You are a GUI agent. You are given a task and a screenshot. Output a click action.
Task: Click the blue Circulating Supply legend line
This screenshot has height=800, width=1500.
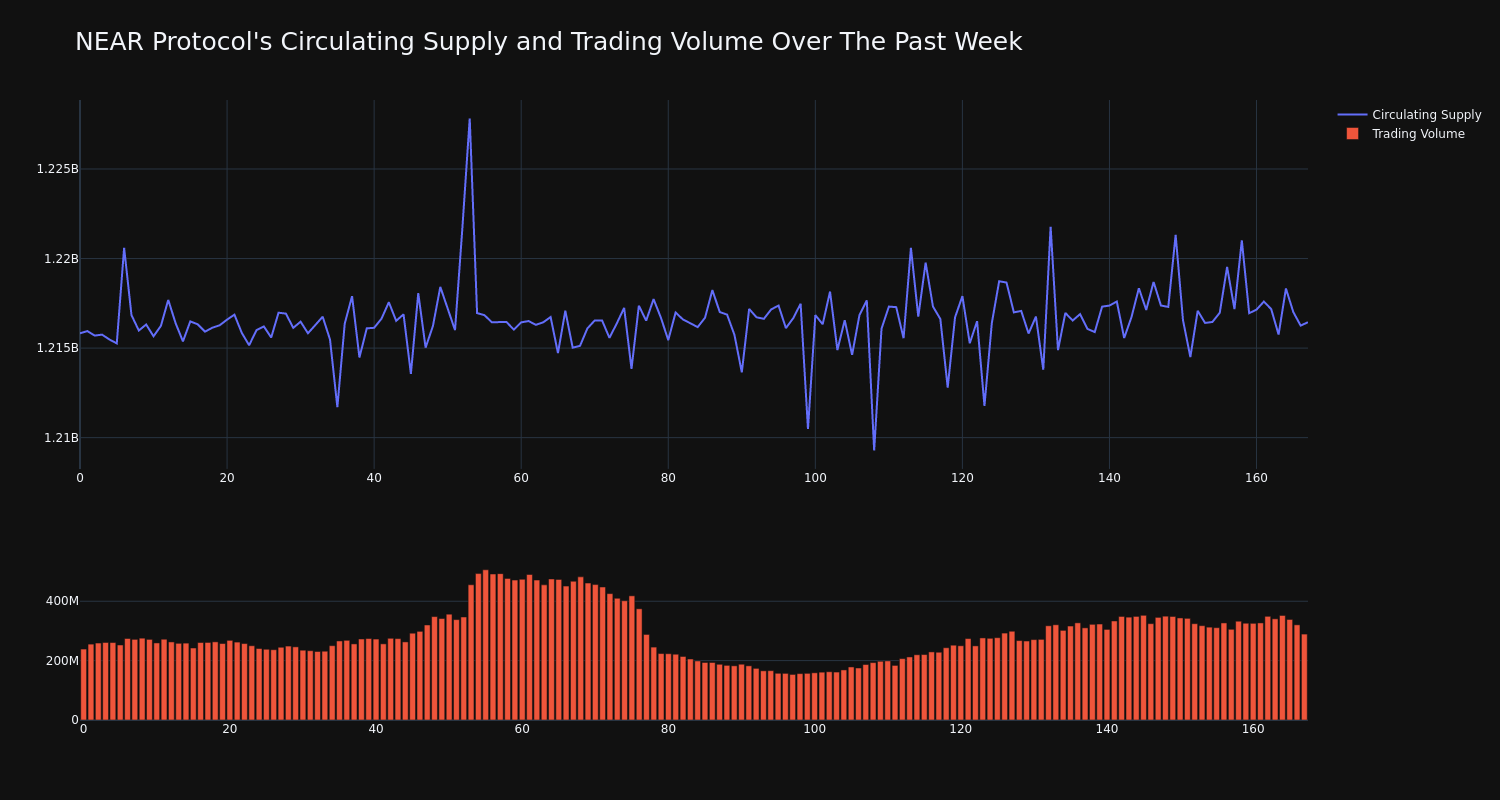[1352, 115]
